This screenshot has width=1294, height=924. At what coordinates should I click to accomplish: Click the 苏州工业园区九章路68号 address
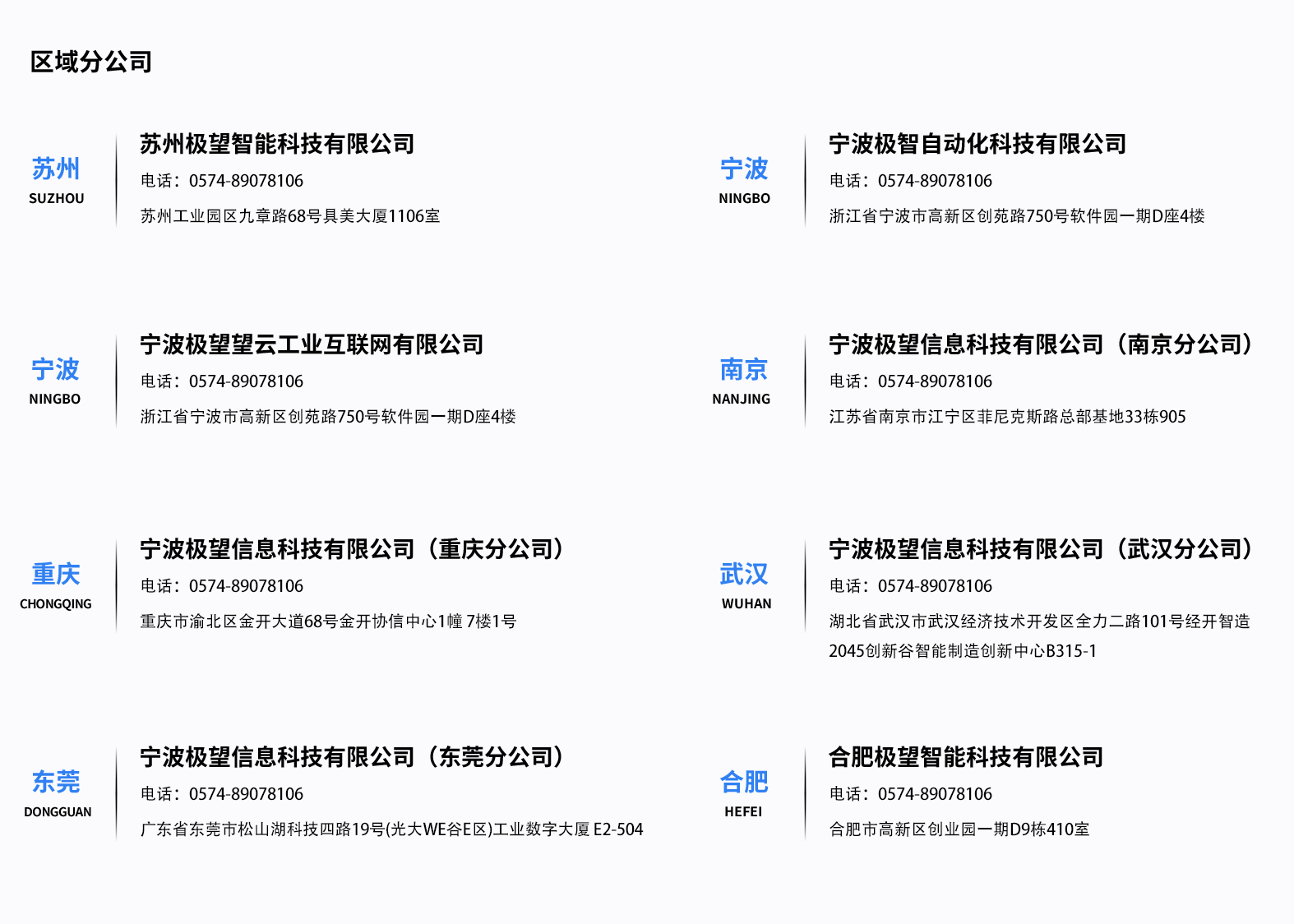290,216
